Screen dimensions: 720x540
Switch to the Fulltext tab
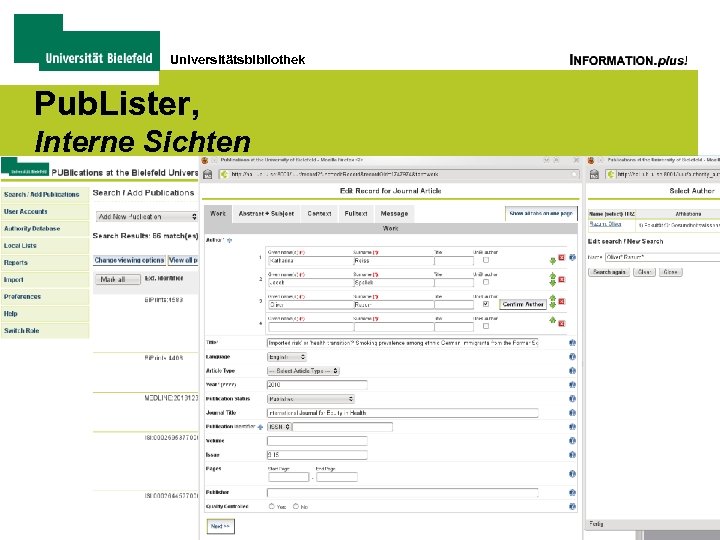[x=356, y=214]
